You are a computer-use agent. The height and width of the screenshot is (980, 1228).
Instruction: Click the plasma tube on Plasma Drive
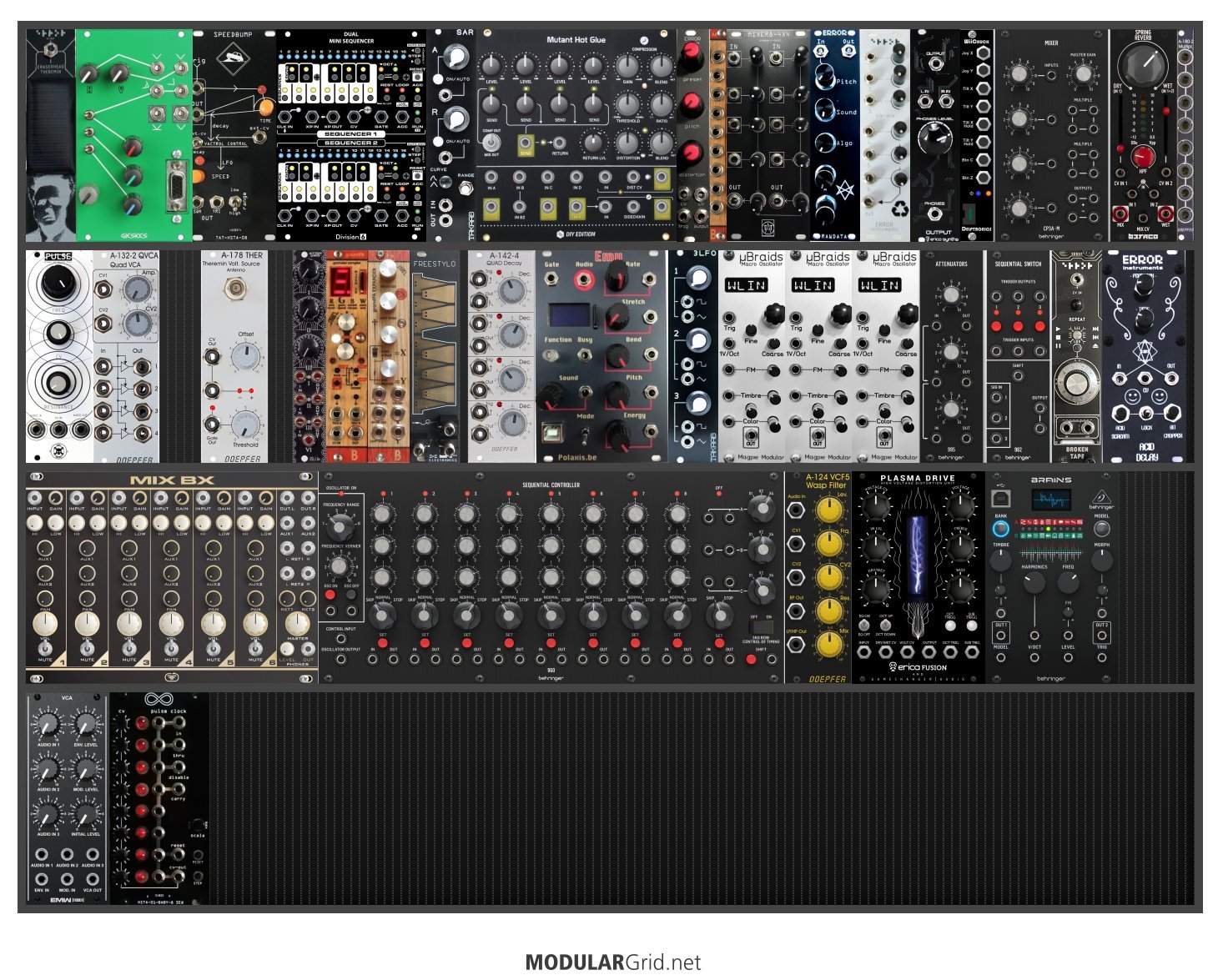pos(918,557)
